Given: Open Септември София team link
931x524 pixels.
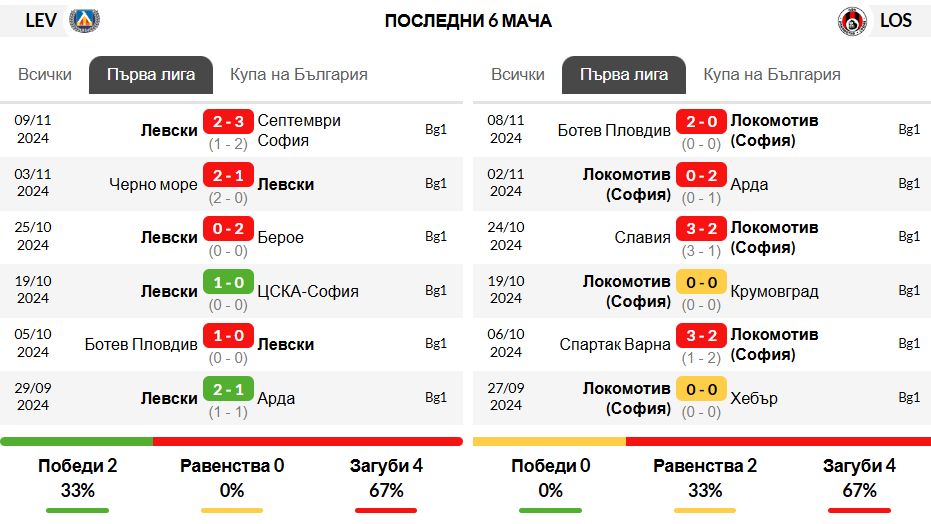Looking at the screenshot, I should click(x=299, y=131).
